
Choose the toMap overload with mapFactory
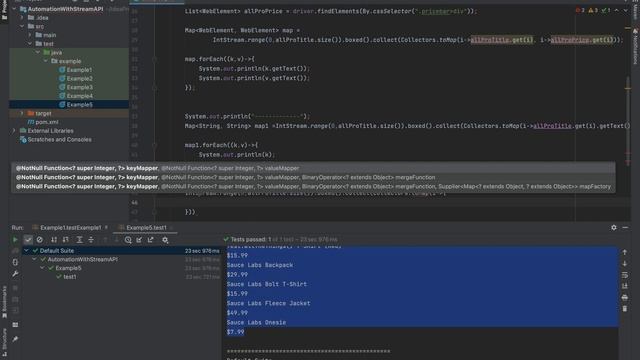[x=313, y=187]
